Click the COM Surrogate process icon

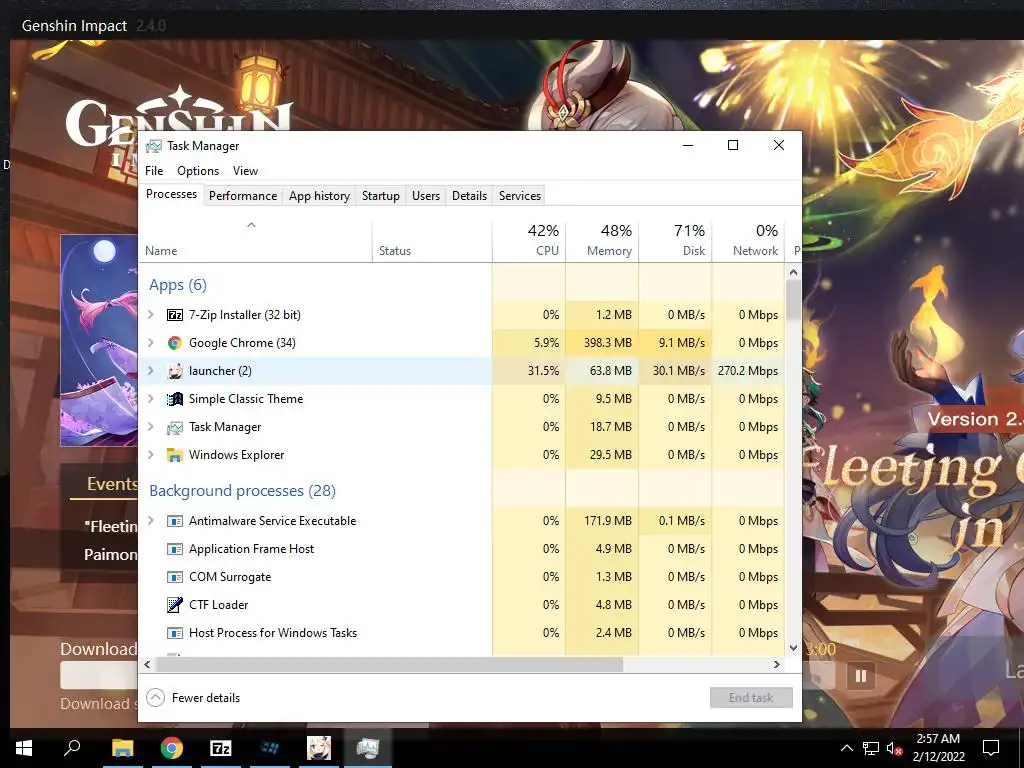coord(174,577)
